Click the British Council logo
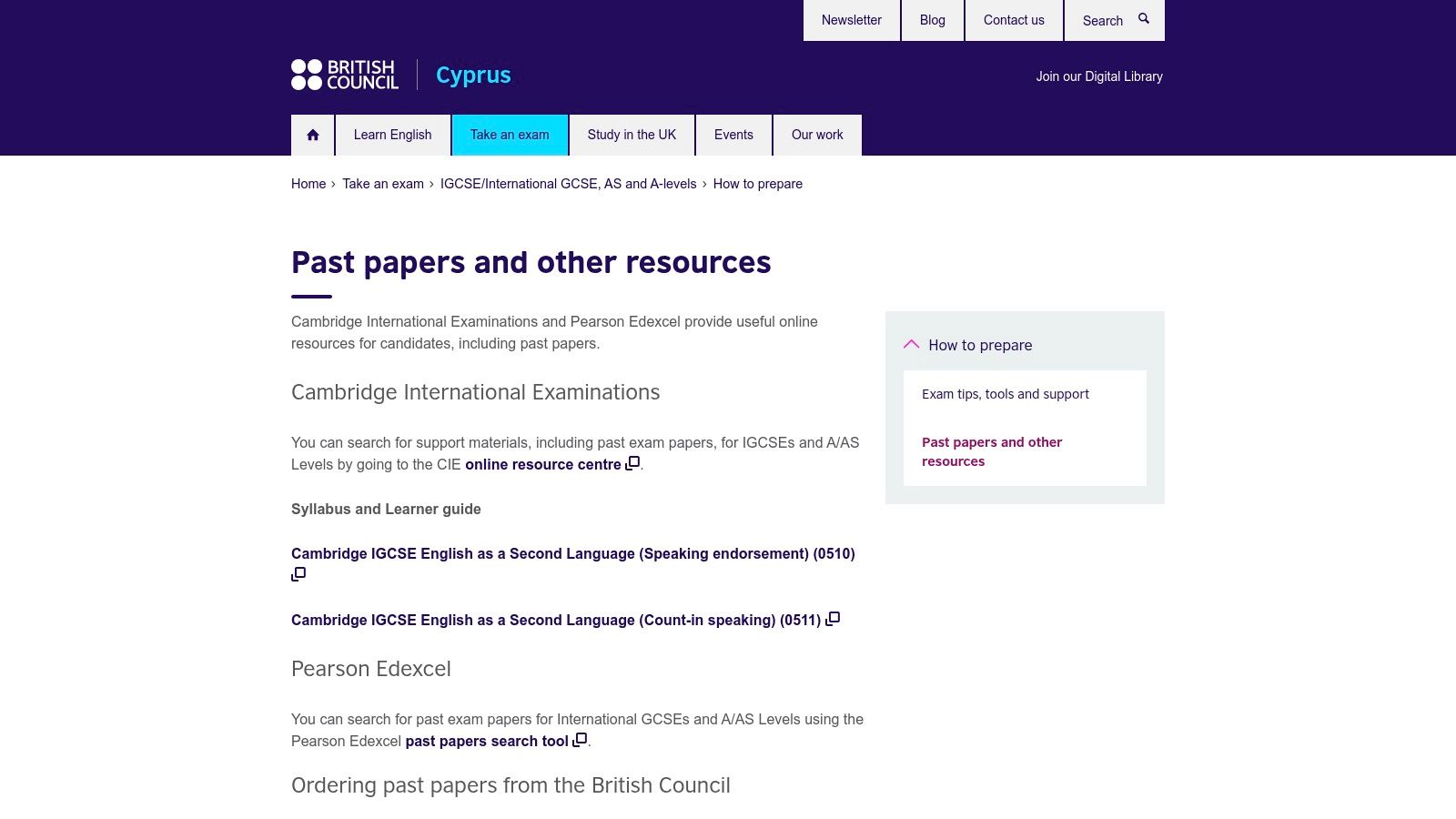The height and width of the screenshot is (819, 1456). point(345,75)
